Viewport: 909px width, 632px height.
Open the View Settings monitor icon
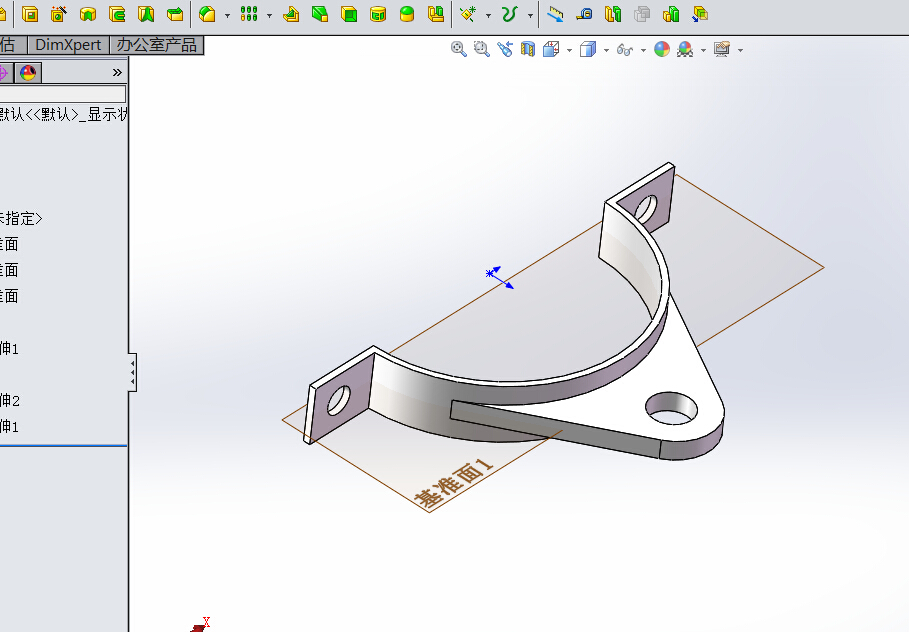pos(722,49)
